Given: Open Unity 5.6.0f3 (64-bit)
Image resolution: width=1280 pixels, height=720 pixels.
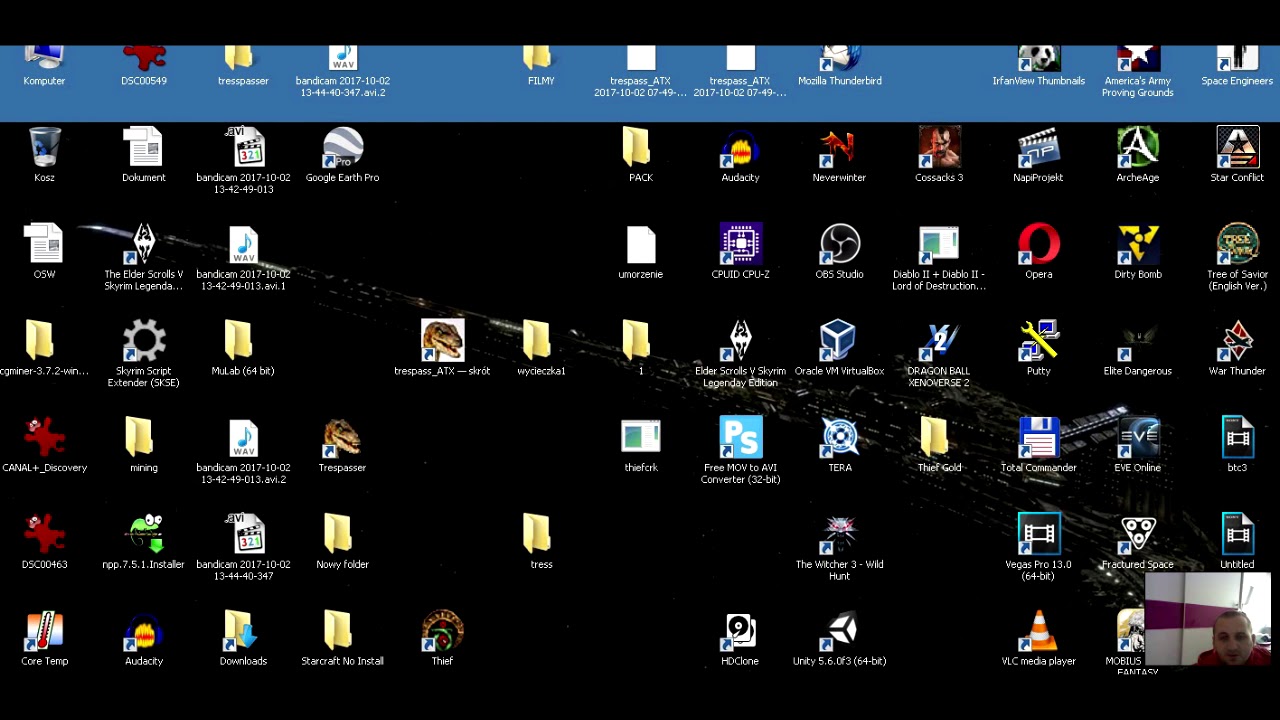Looking at the screenshot, I should 839,639.
